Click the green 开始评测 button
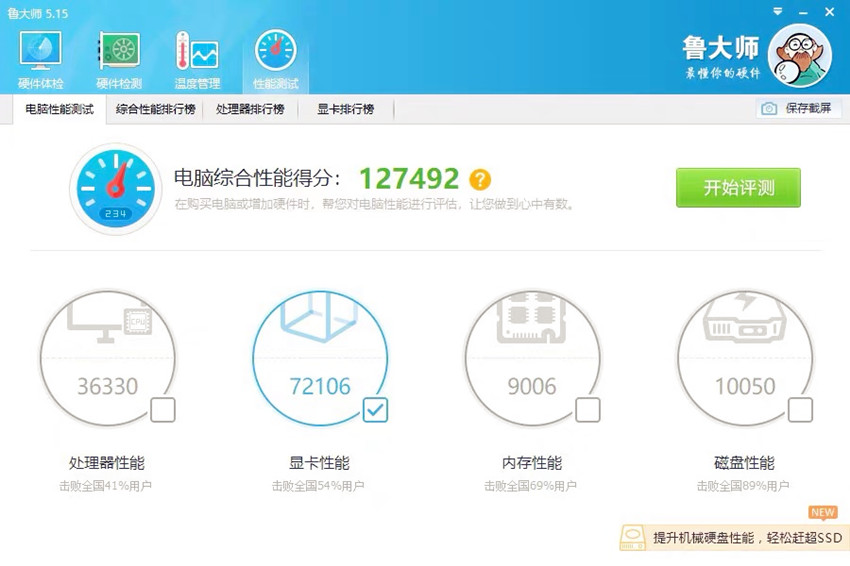Screen dimensions: 850x566 (x=738, y=188)
